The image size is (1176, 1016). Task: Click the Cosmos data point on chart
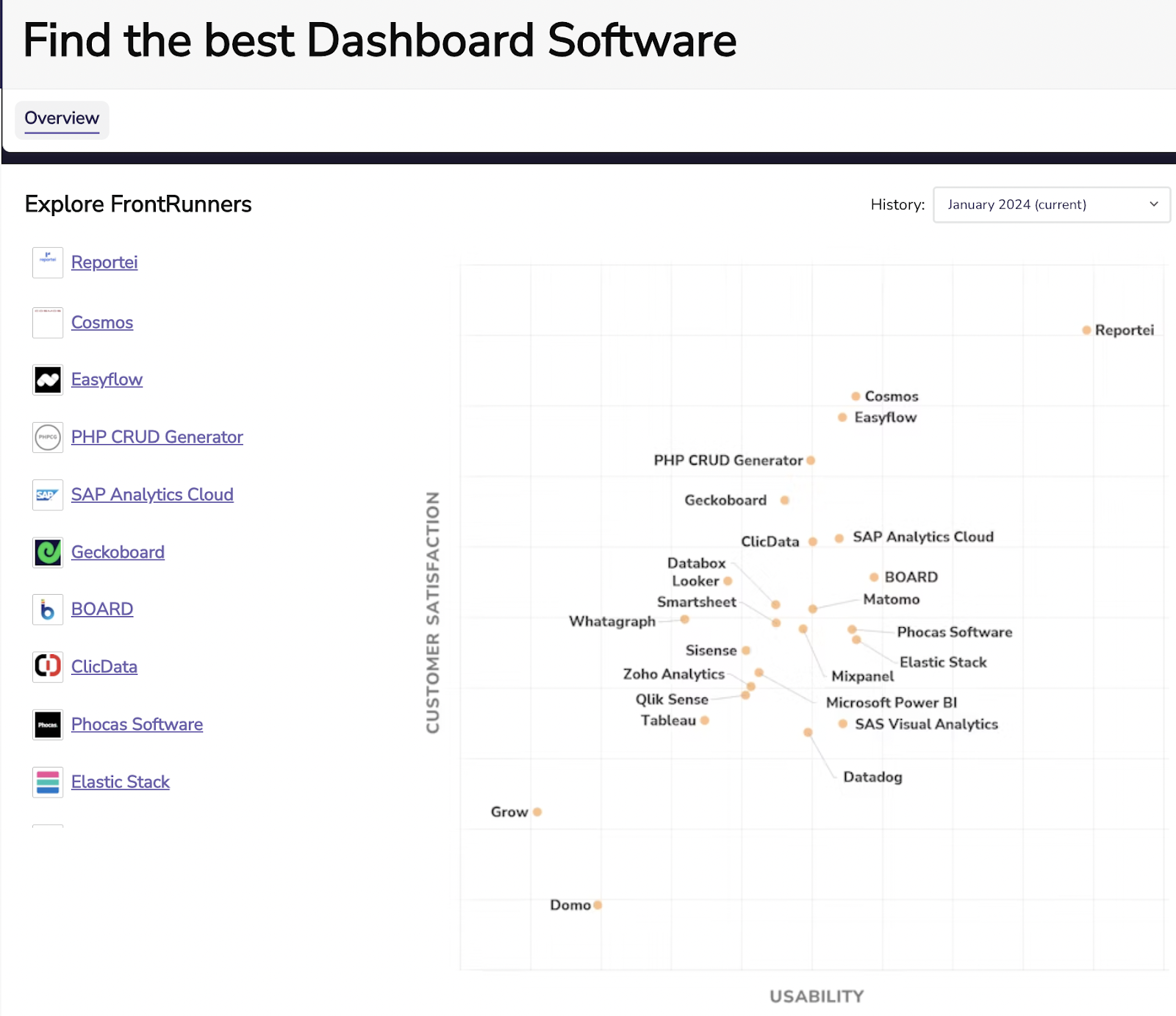[x=856, y=396]
